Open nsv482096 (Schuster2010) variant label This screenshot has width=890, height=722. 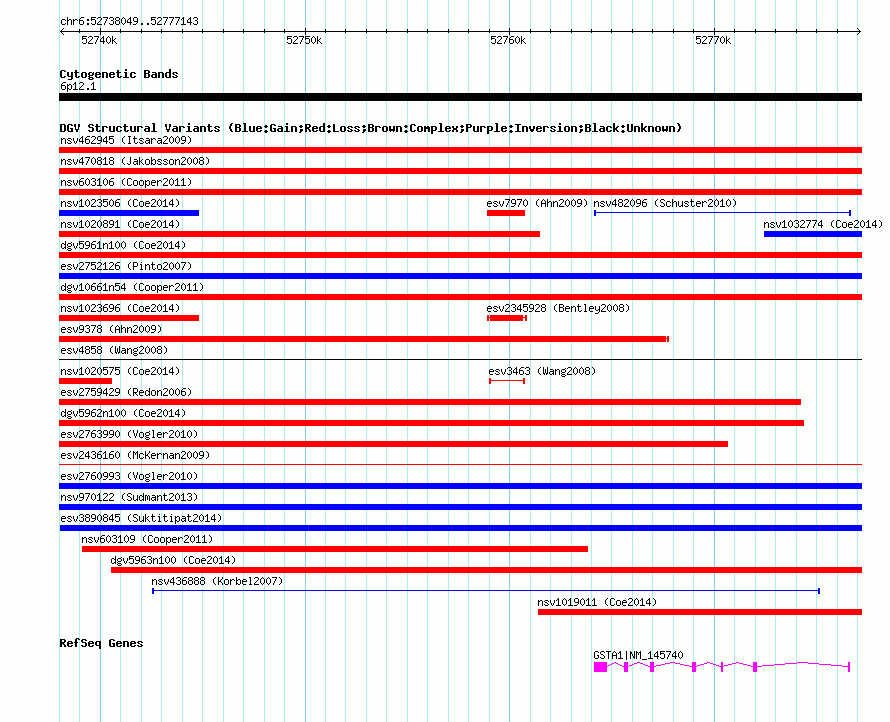click(665, 203)
